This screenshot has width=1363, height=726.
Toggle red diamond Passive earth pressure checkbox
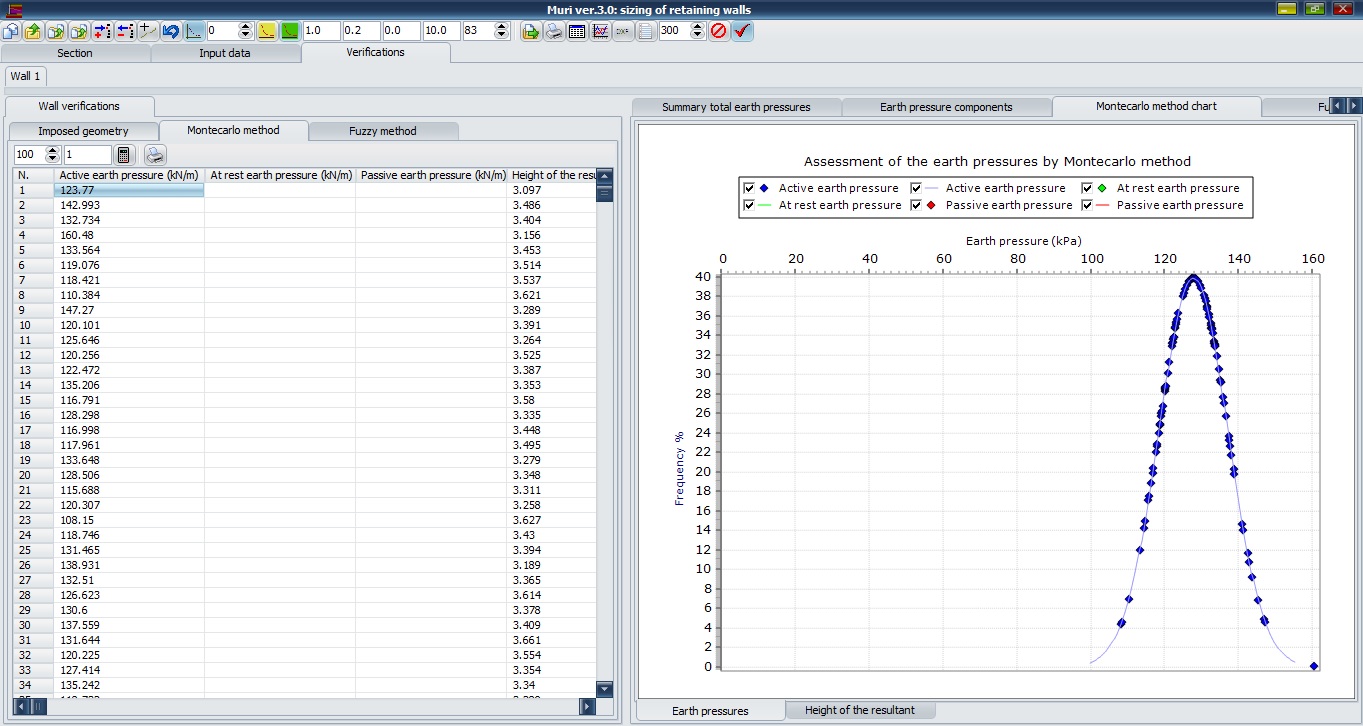click(x=916, y=205)
